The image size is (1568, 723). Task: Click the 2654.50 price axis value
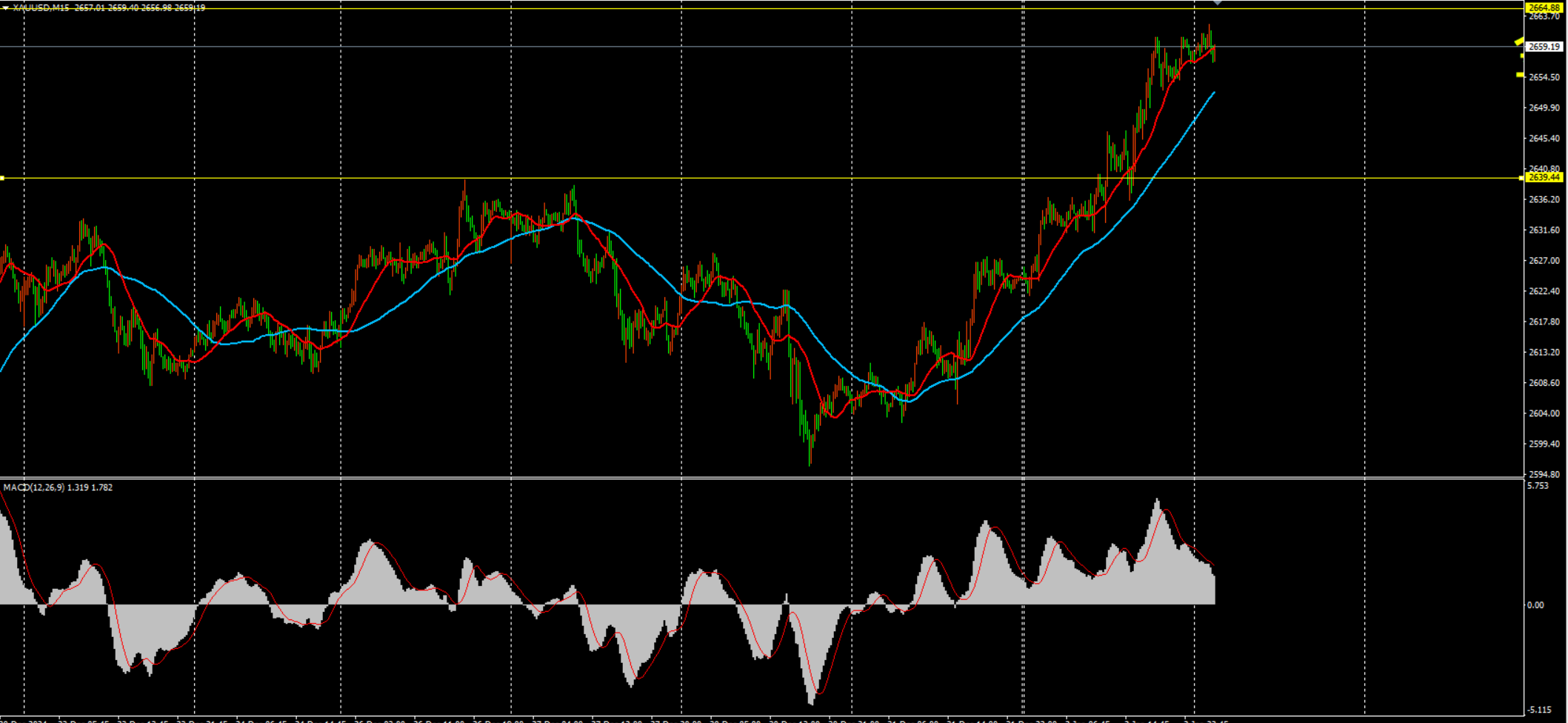click(1544, 77)
